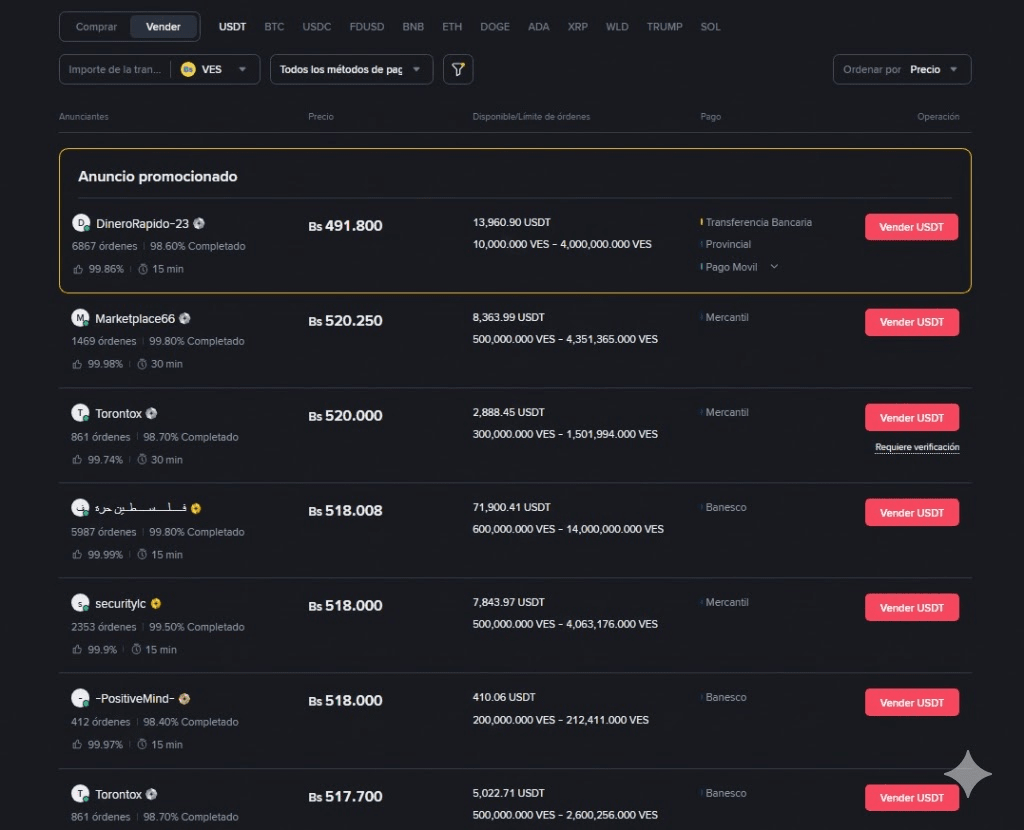Click the transaction amount input field

pos(115,70)
